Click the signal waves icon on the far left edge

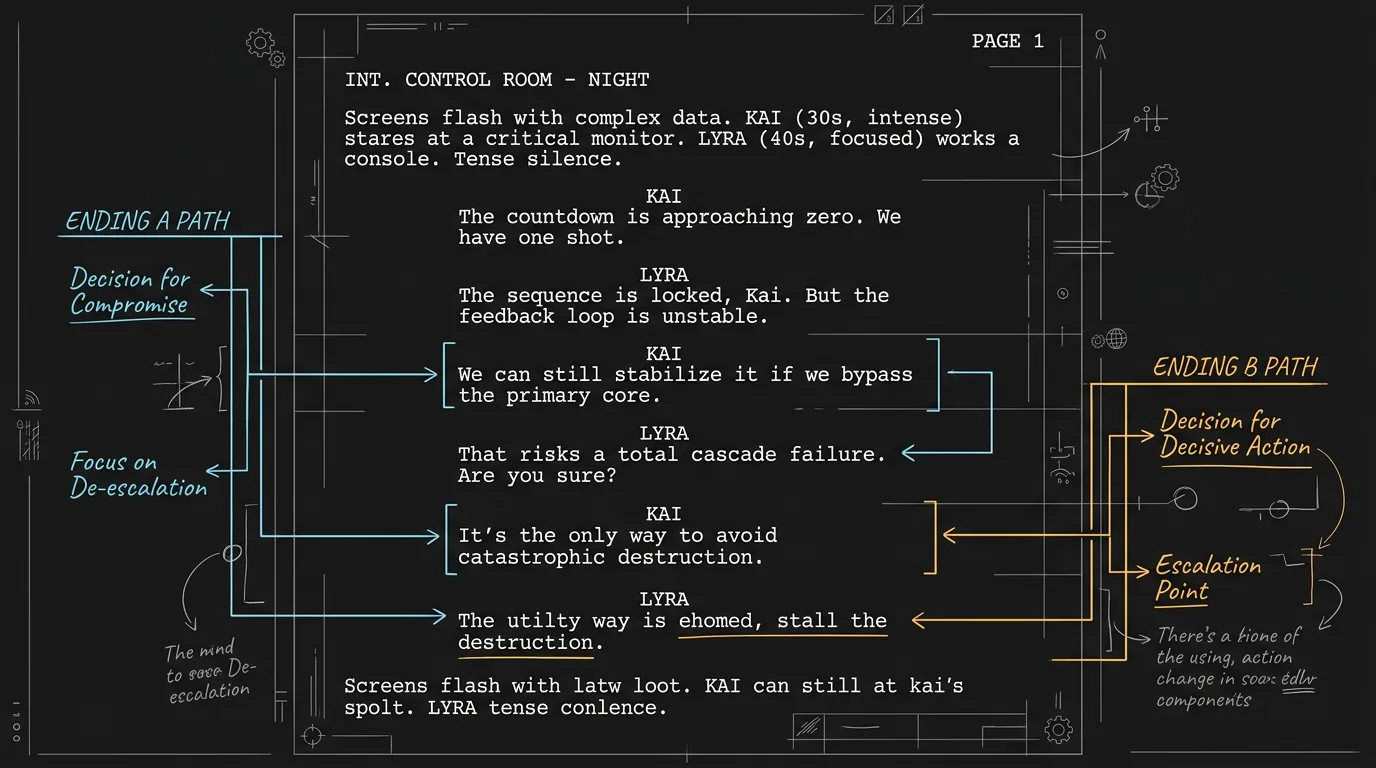click(x=31, y=396)
